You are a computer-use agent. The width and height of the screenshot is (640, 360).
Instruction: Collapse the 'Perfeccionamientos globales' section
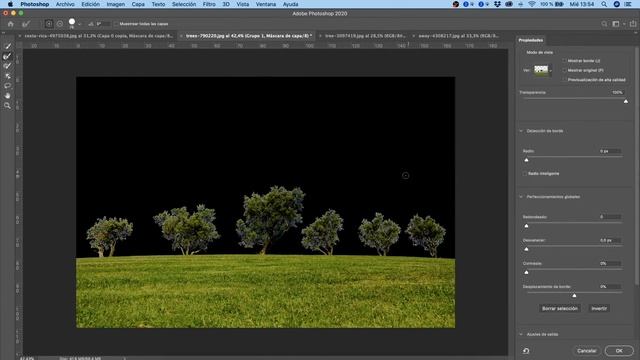pyautogui.click(x=521, y=197)
